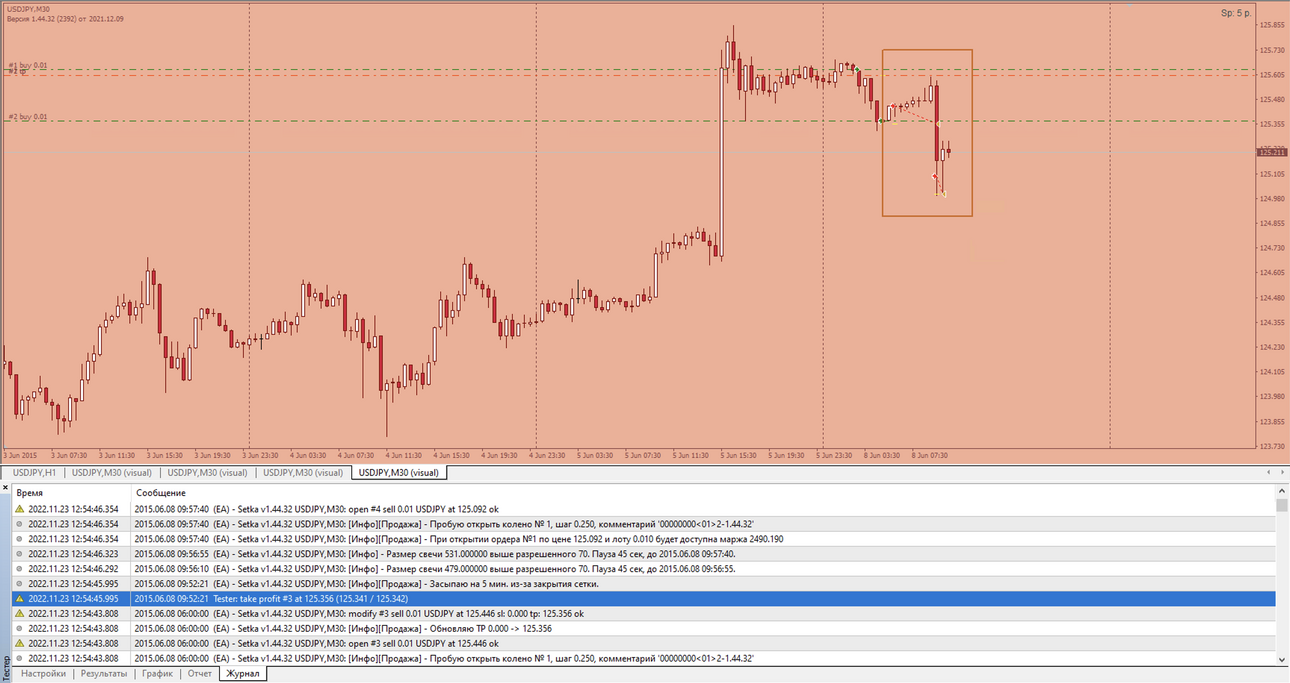Open the Результаты tester tab
The image size is (1290, 683).
pos(104,674)
